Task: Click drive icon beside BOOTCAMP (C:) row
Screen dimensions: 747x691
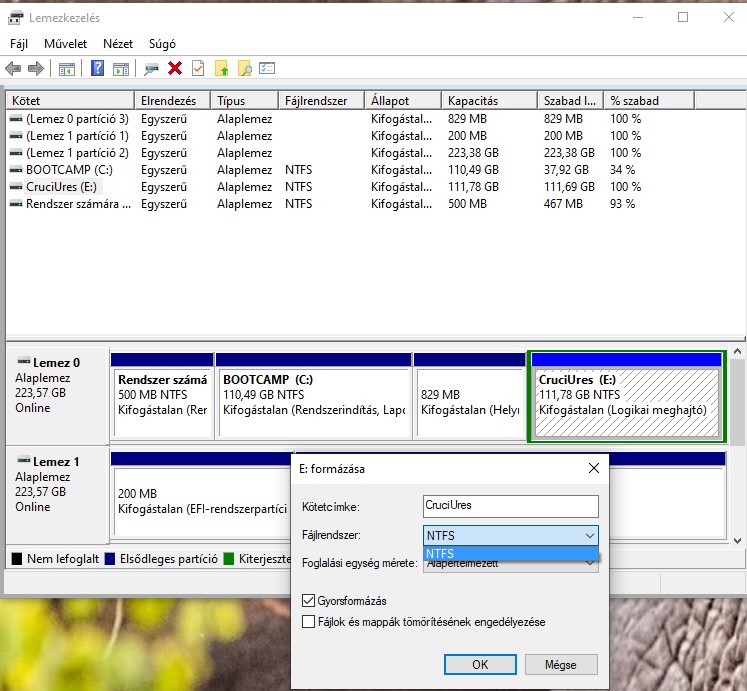Action: pos(16,170)
